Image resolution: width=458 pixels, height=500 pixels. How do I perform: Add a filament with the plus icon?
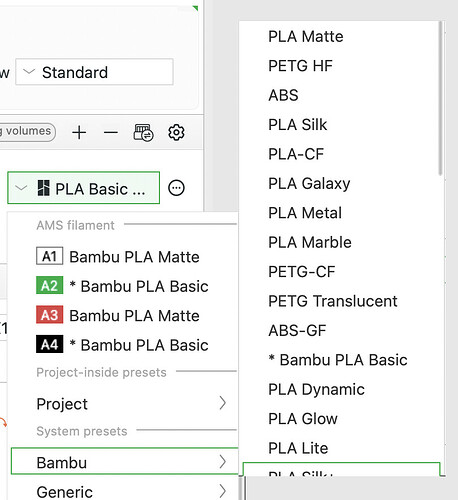coord(79,132)
